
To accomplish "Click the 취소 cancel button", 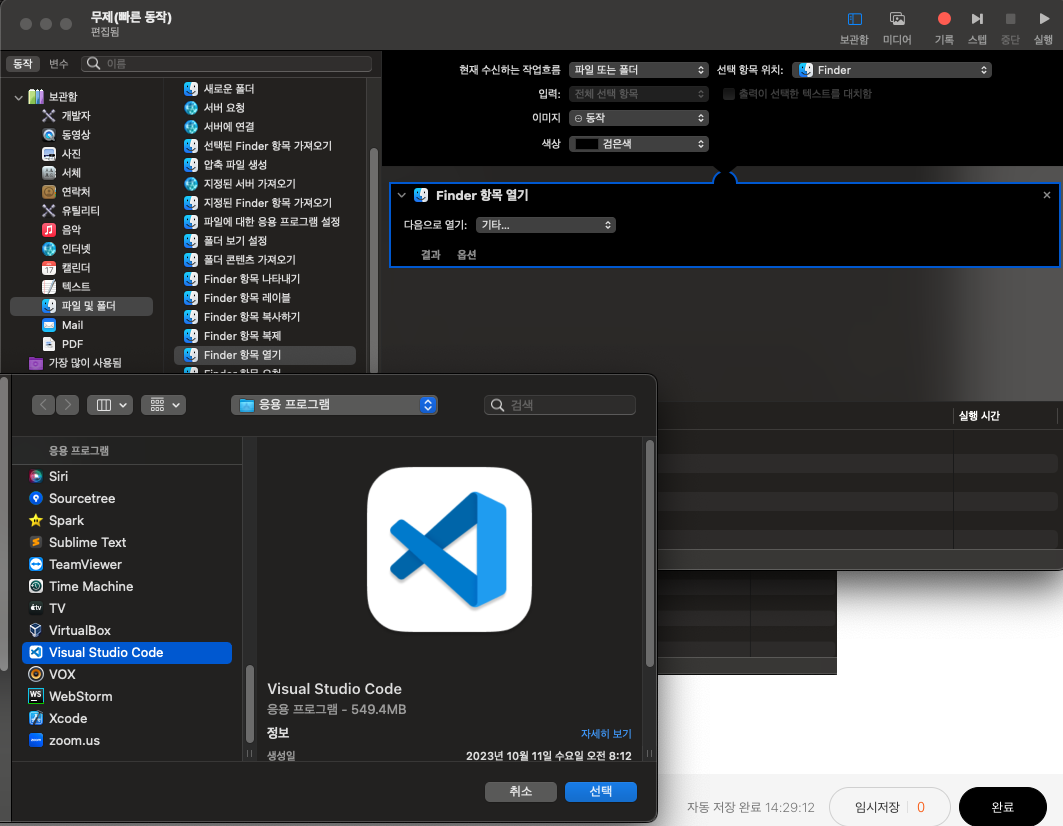I will pos(521,791).
